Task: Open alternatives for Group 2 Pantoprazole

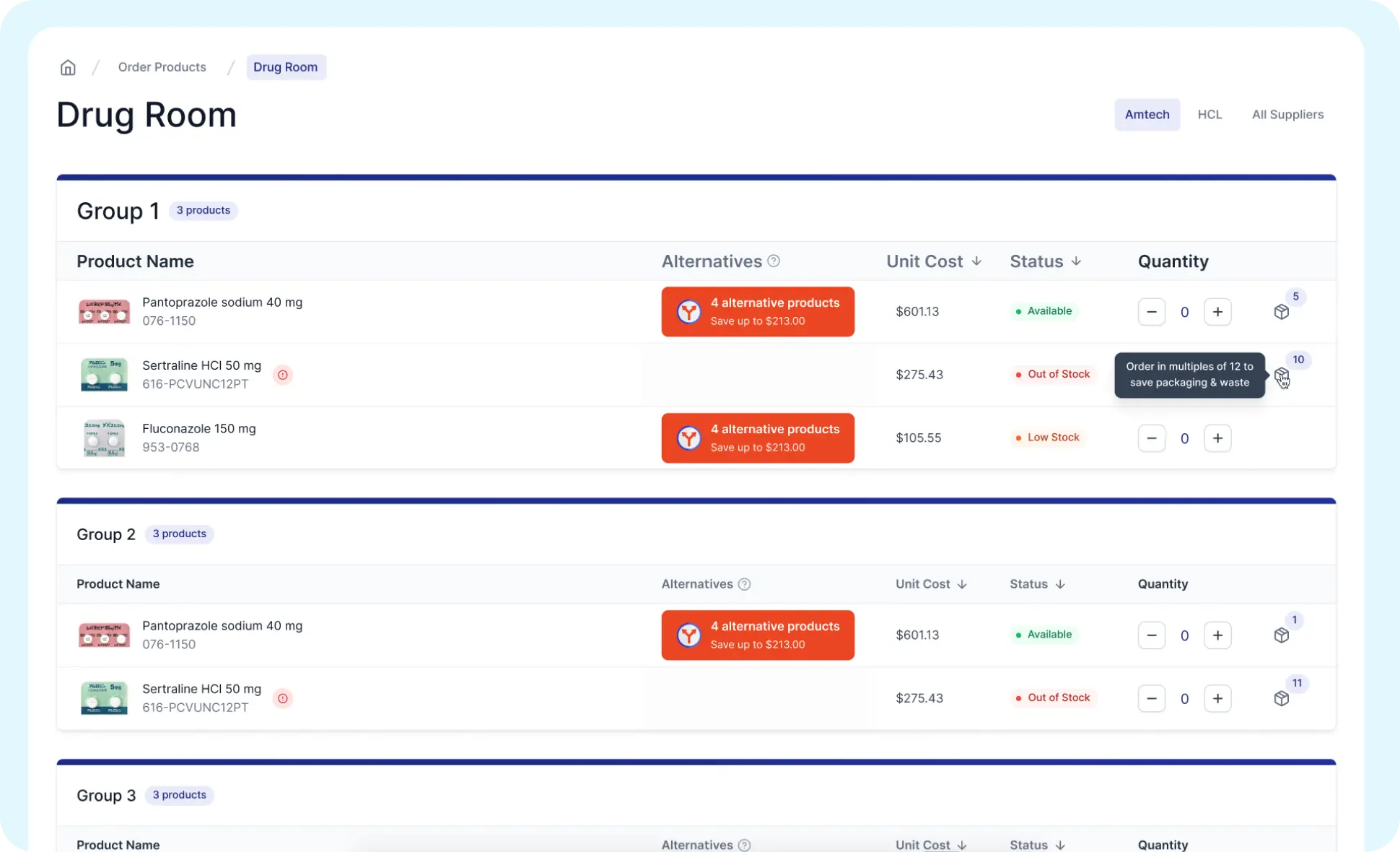Action: point(758,635)
